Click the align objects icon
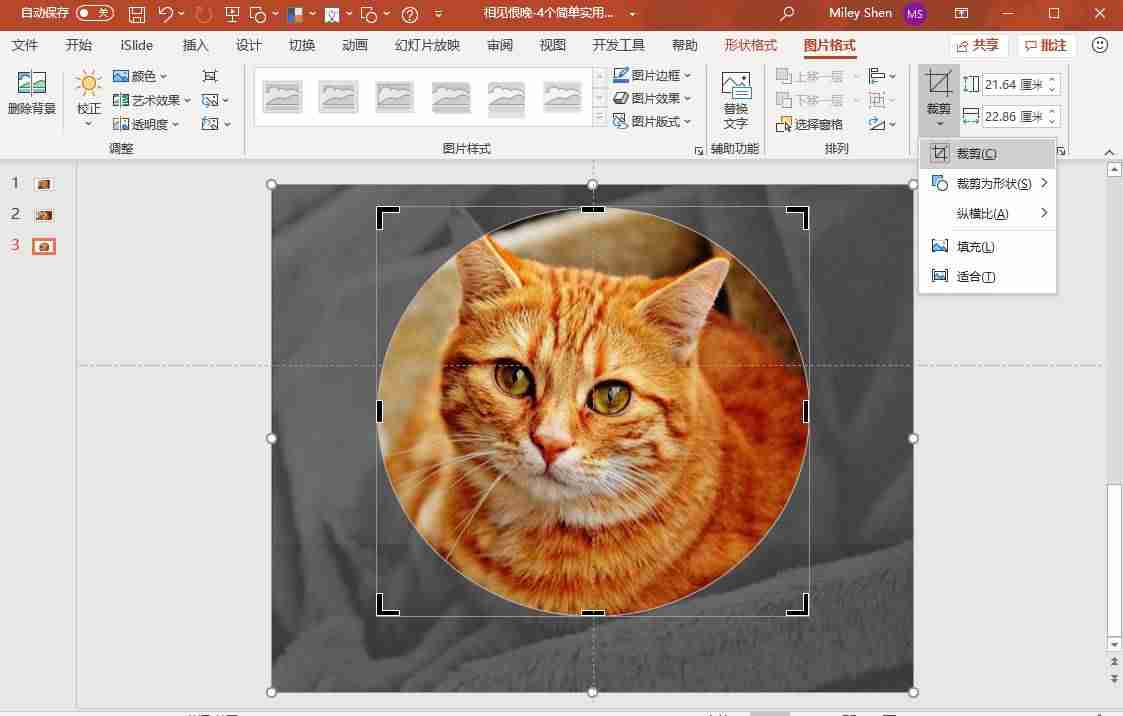 click(877, 75)
